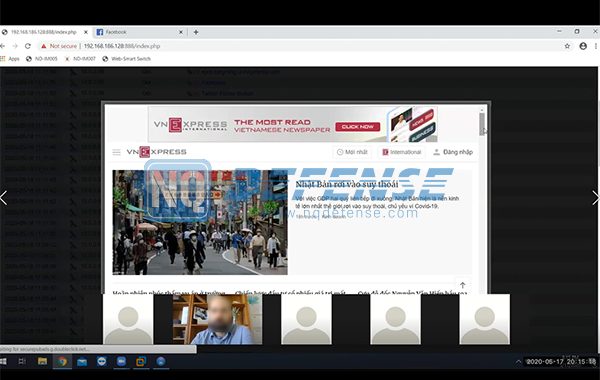Open the blue globe taskbar app
The image size is (600, 380).
pyautogui.click(x=161, y=361)
